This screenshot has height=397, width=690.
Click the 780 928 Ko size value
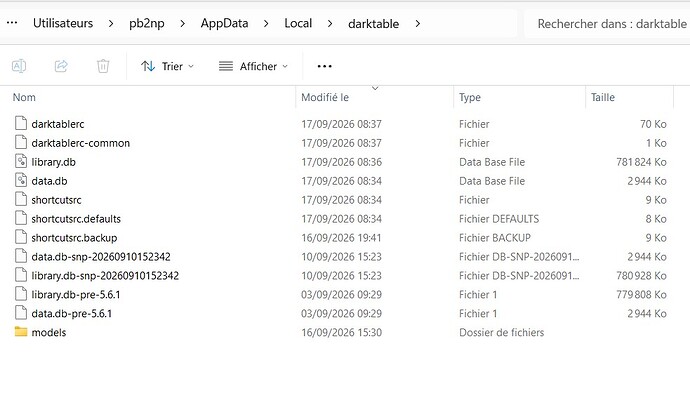click(641, 276)
